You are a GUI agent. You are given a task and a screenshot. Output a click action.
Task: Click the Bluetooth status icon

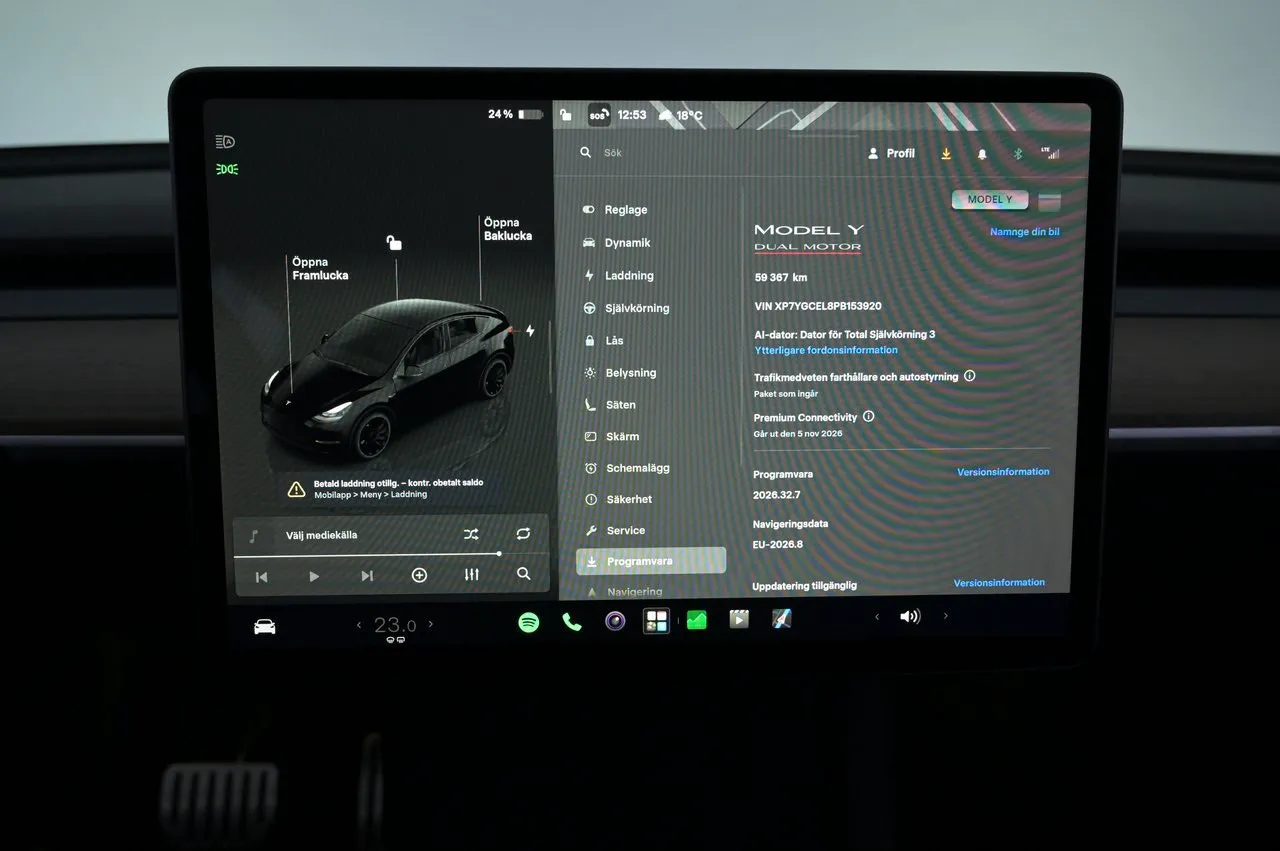pos(1018,154)
